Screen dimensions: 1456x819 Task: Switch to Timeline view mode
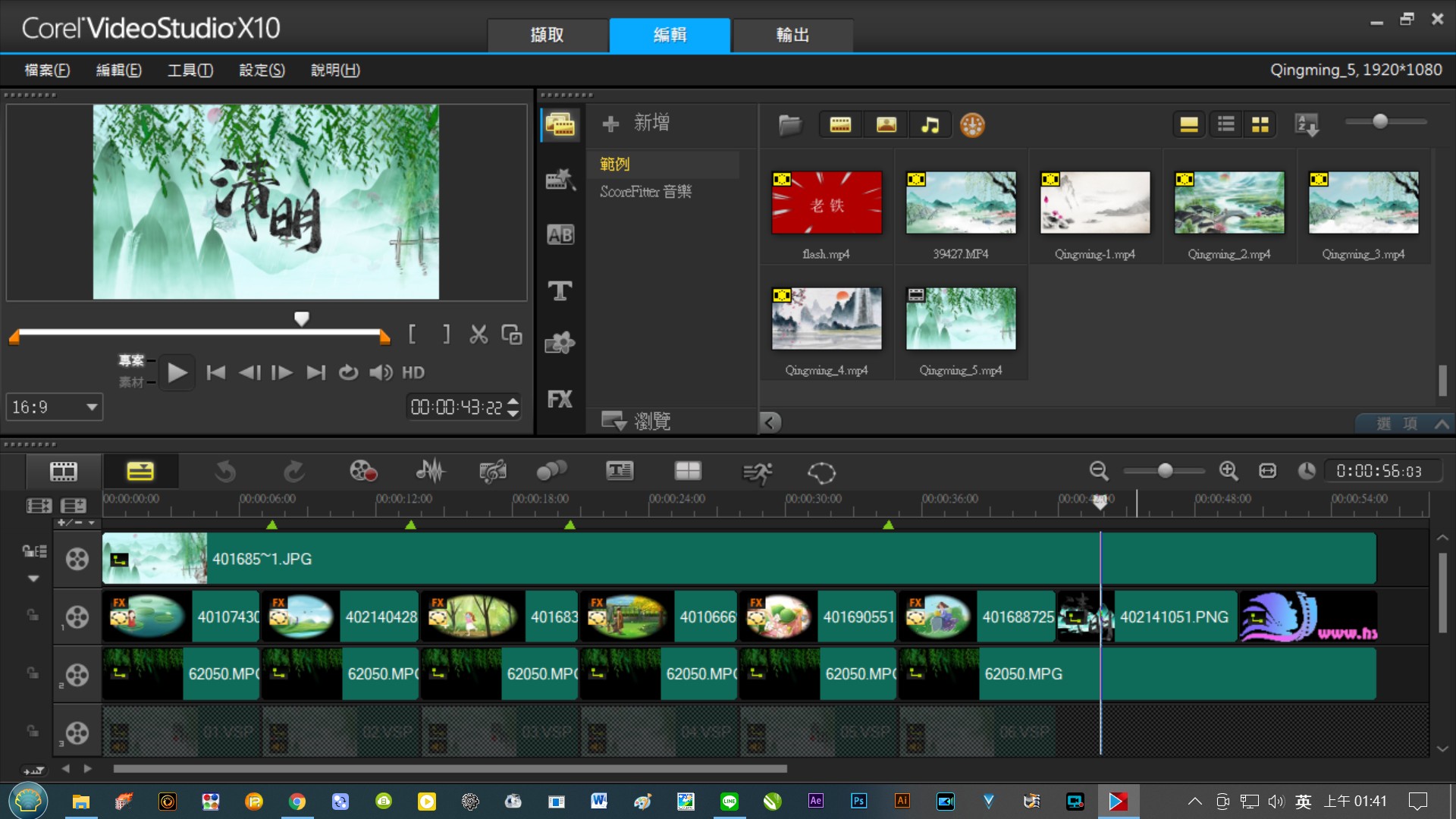point(140,472)
